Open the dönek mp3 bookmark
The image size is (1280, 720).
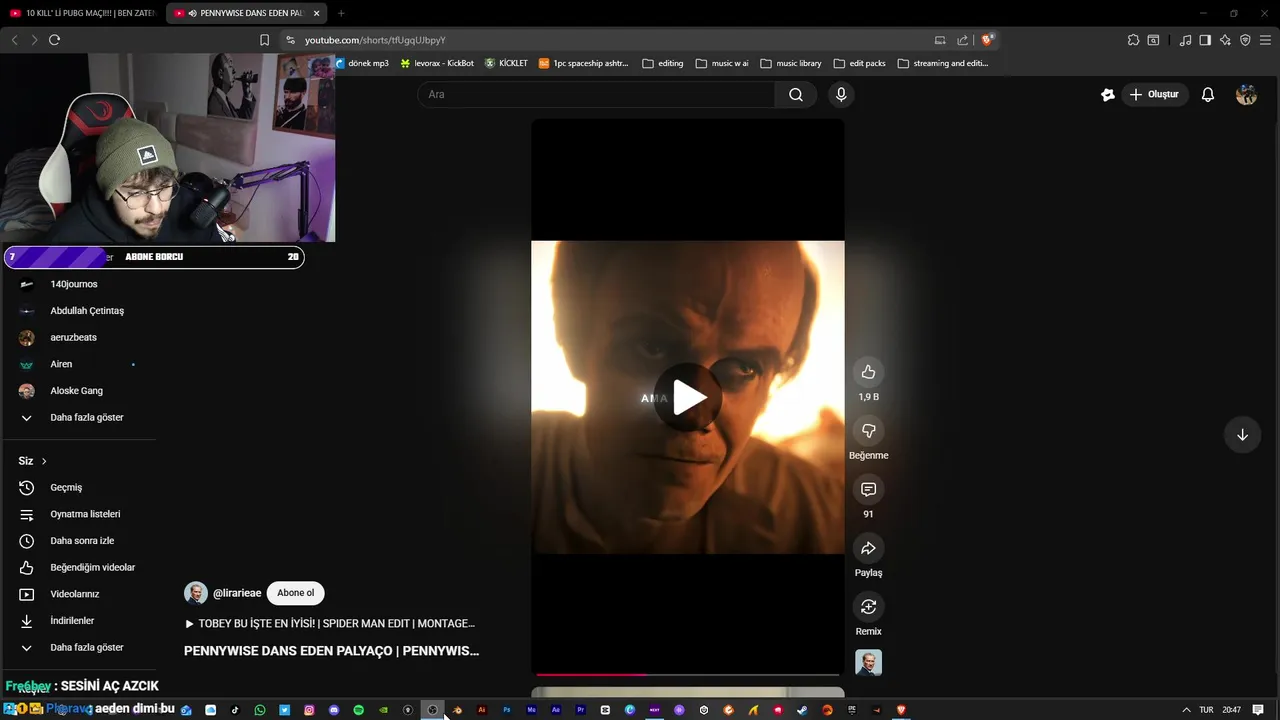(362, 63)
